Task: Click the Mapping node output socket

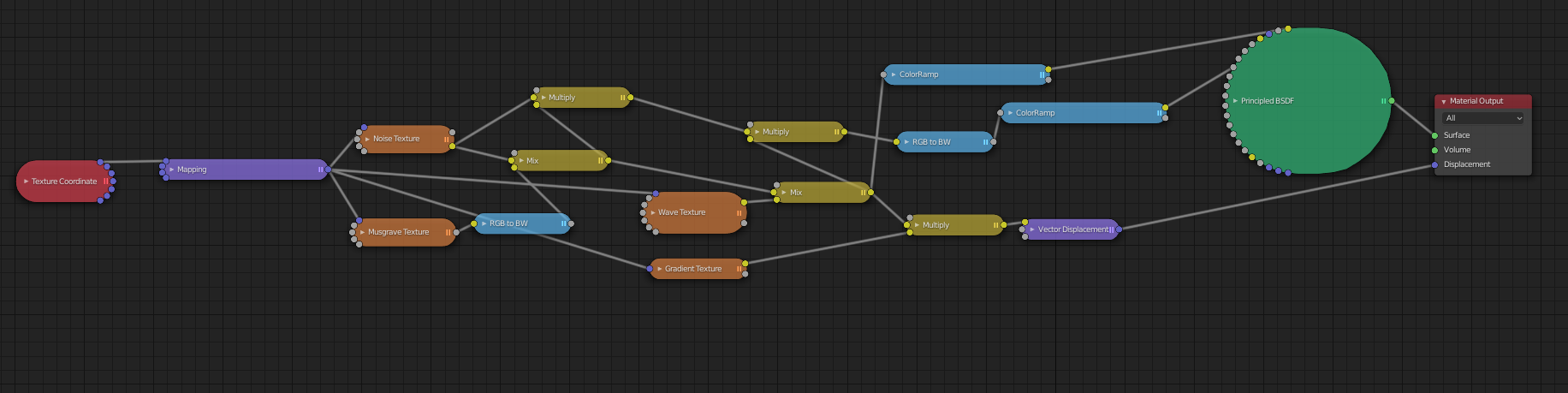Action: click(x=329, y=170)
